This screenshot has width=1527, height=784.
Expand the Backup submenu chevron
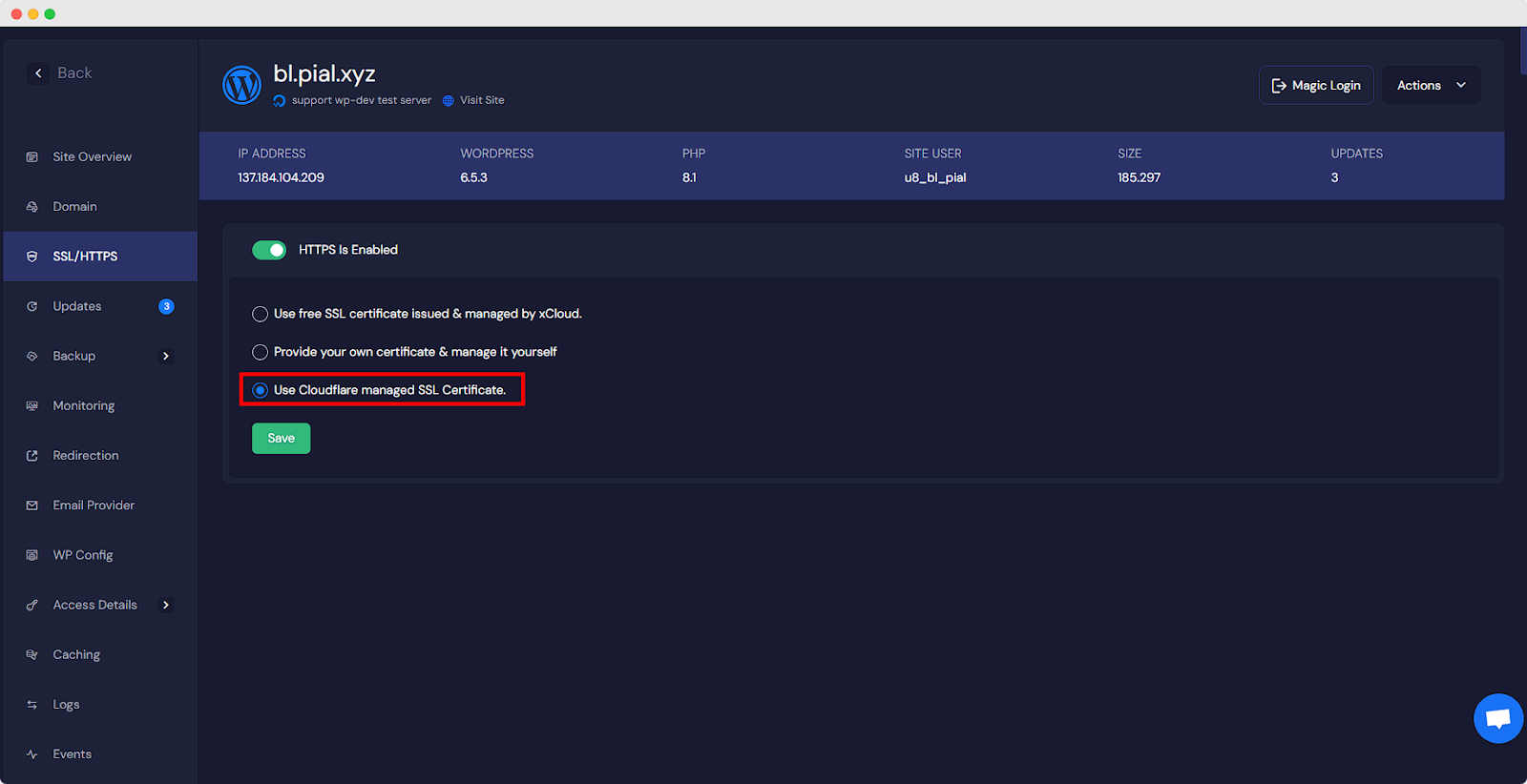[166, 356]
